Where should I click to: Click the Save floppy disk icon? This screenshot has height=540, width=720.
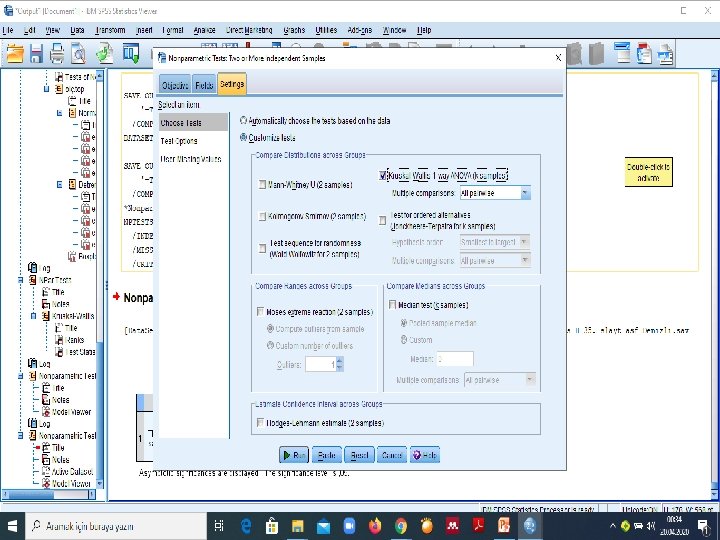click(x=36, y=53)
